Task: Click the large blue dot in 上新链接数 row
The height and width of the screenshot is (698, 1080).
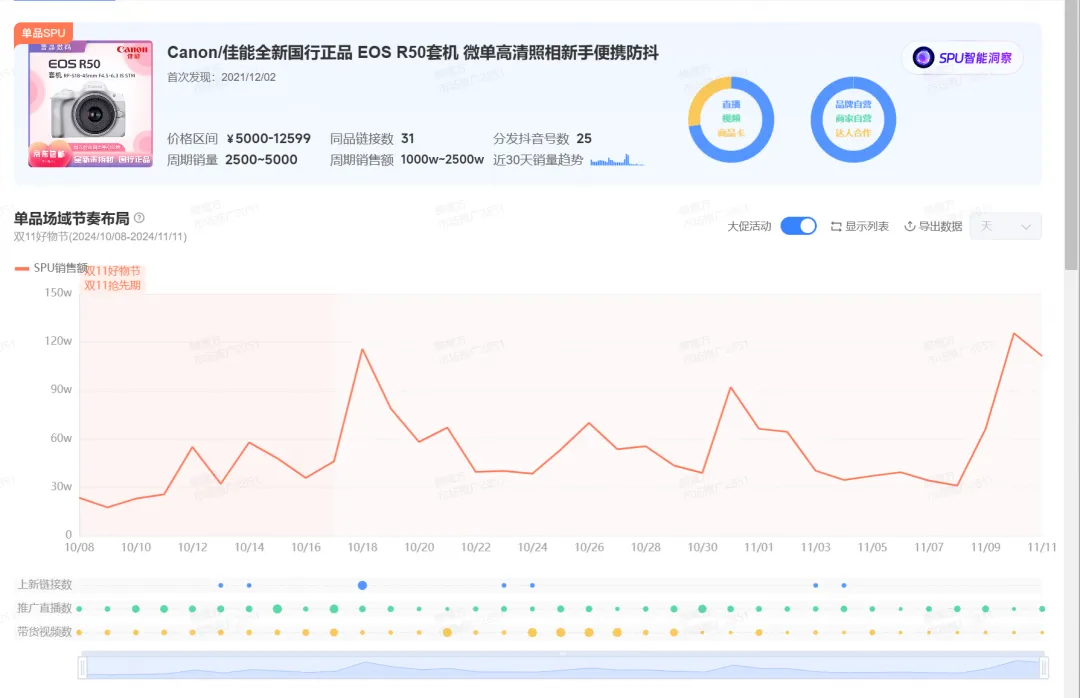Action: (x=363, y=585)
